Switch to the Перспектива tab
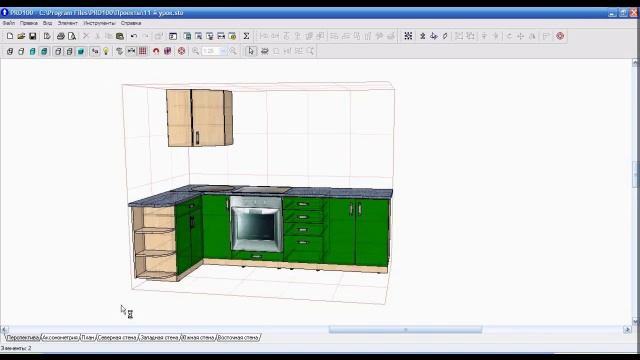The height and width of the screenshot is (360, 640). click(23, 338)
